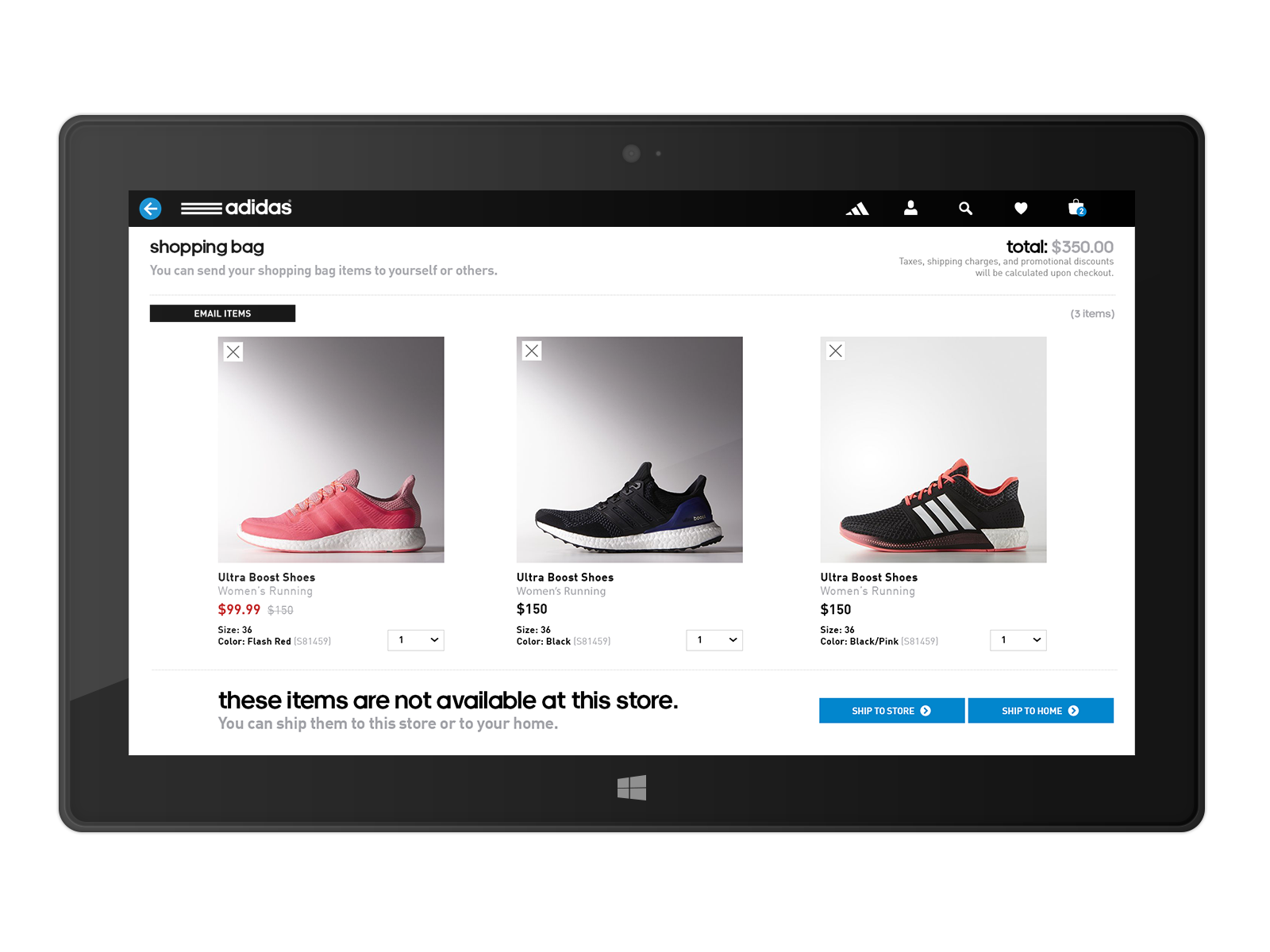Go back using the blue arrow button

150,209
